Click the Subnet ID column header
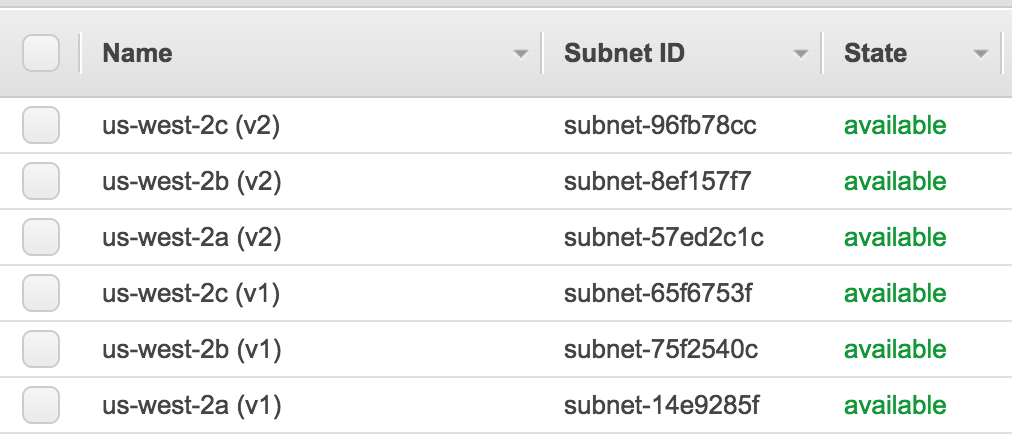The height and width of the screenshot is (436, 1012). coord(624,53)
